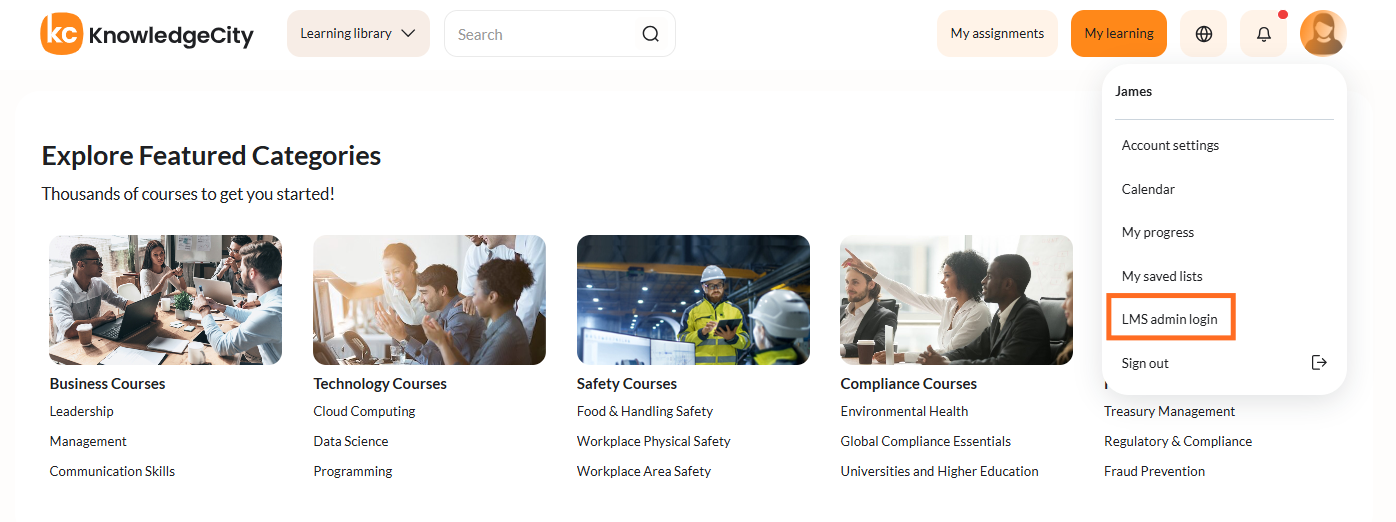Open the Environmental Health link

click(905, 411)
